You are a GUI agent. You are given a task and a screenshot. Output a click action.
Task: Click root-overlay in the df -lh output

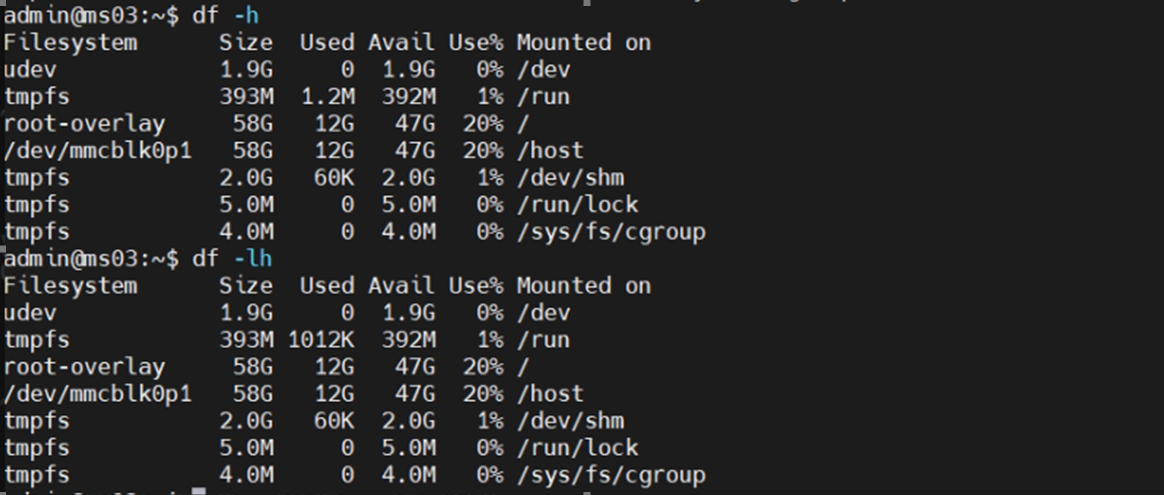(x=84, y=366)
